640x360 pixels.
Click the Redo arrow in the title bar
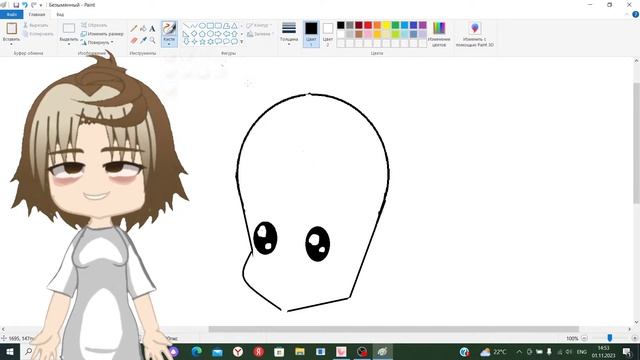pos(33,5)
